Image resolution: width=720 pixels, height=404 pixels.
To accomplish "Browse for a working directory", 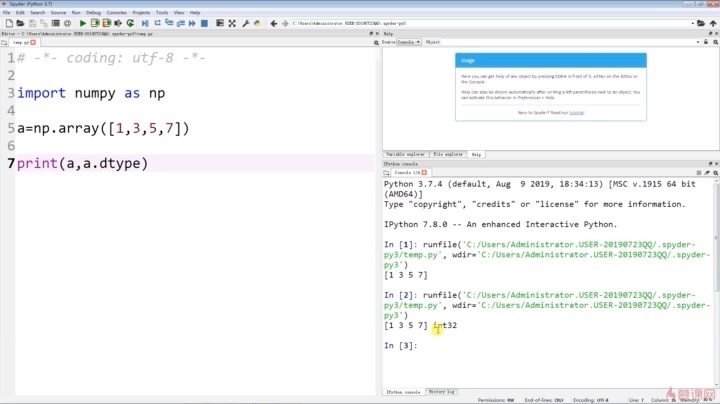I will (701, 23).
